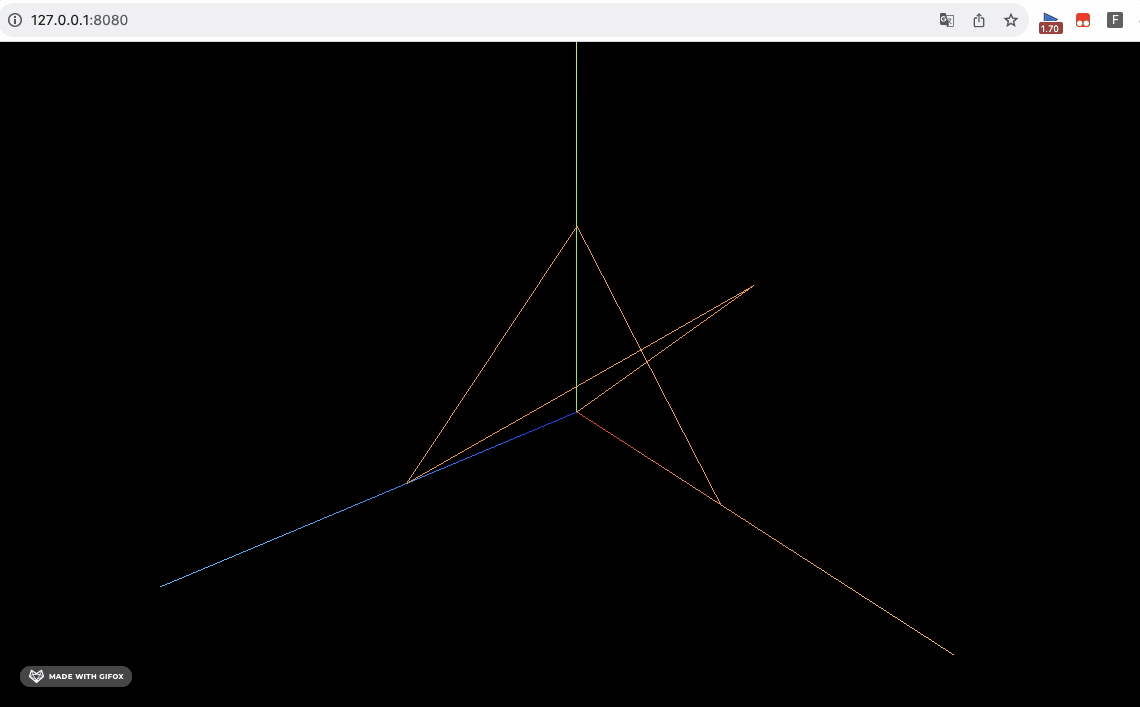The width and height of the screenshot is (1140, 707).
Task: Open the blue triangle extension showing 1.70
Action: (x=1051, y=22)
